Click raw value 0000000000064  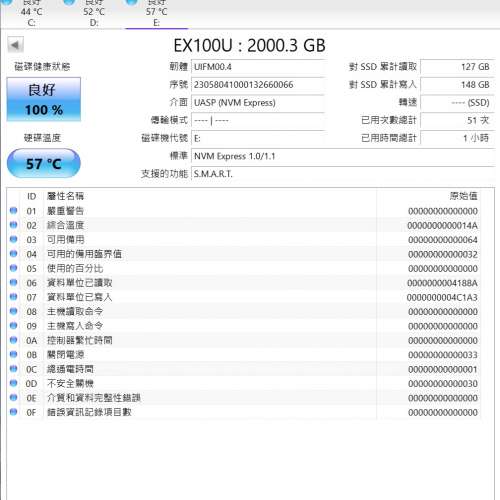coord(443,240)
